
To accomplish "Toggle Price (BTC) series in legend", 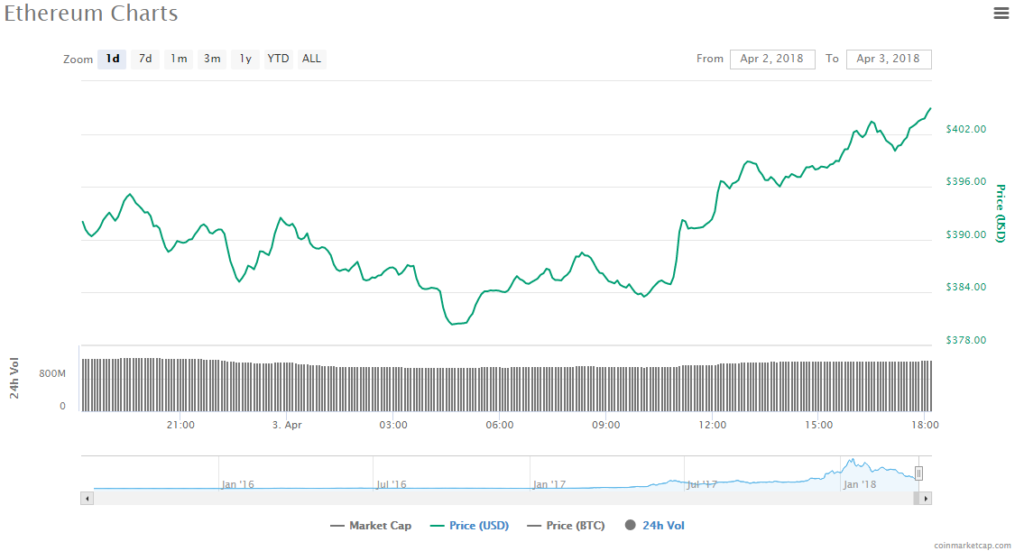I will pos(568,525).
